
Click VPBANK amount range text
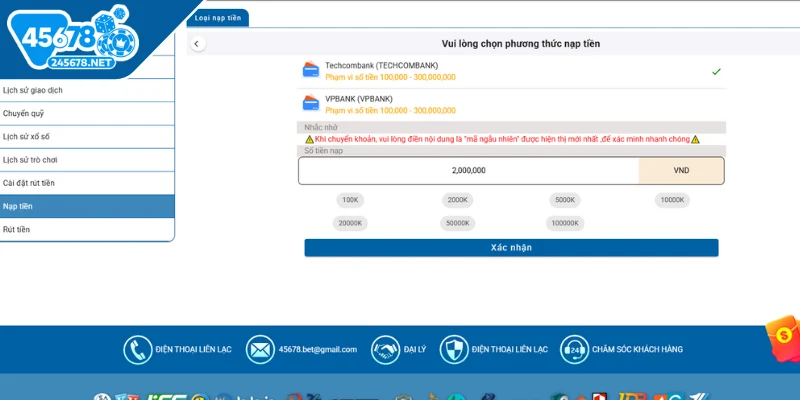[x=390, y=111]
